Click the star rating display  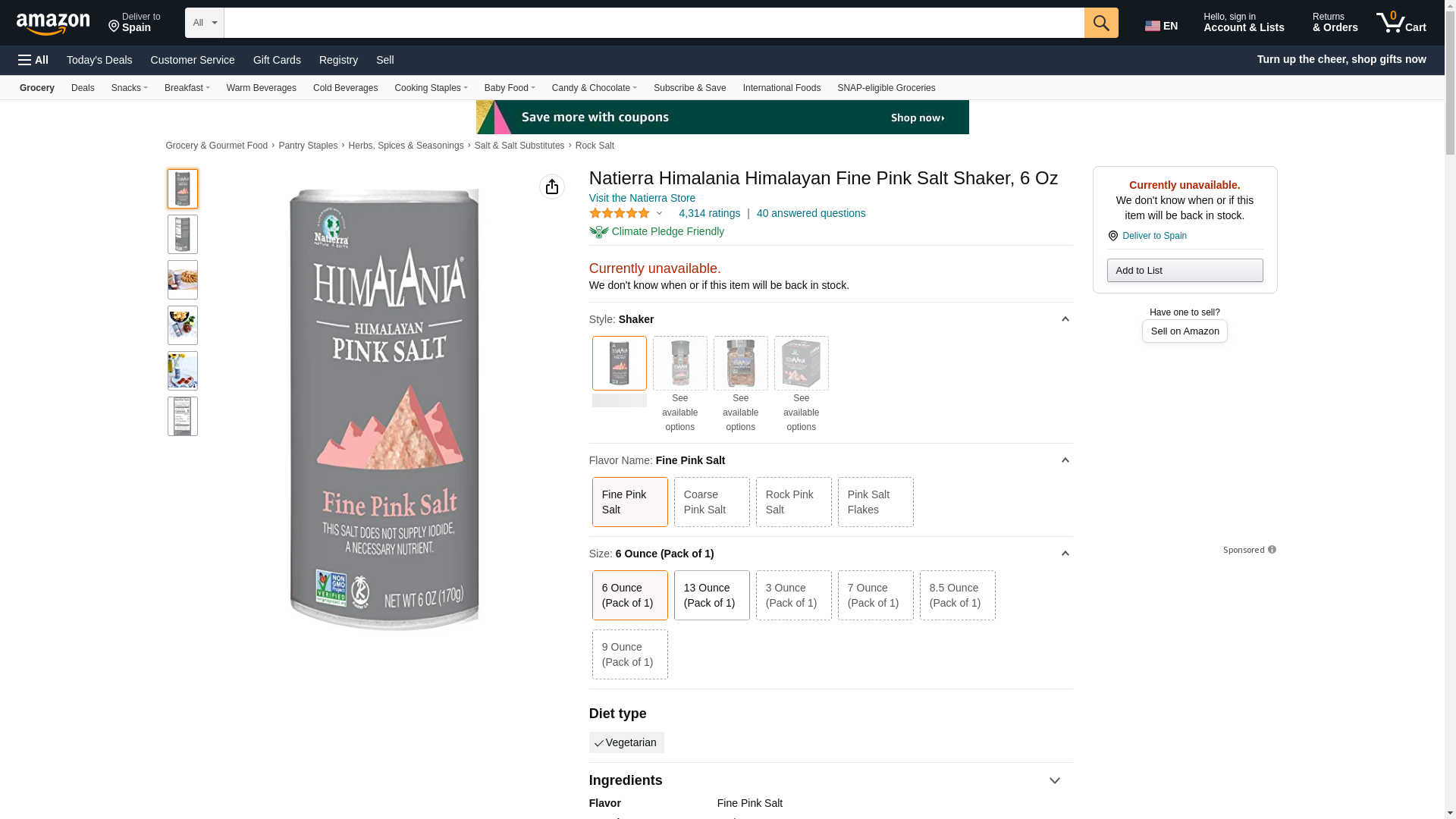coord(620,214)
